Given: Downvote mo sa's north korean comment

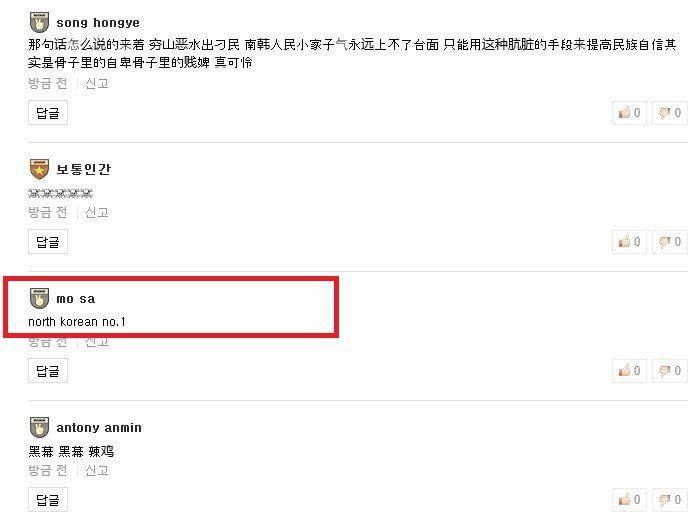Looking at the screenshot, I should pyautogui.click(x=669, y=370).
